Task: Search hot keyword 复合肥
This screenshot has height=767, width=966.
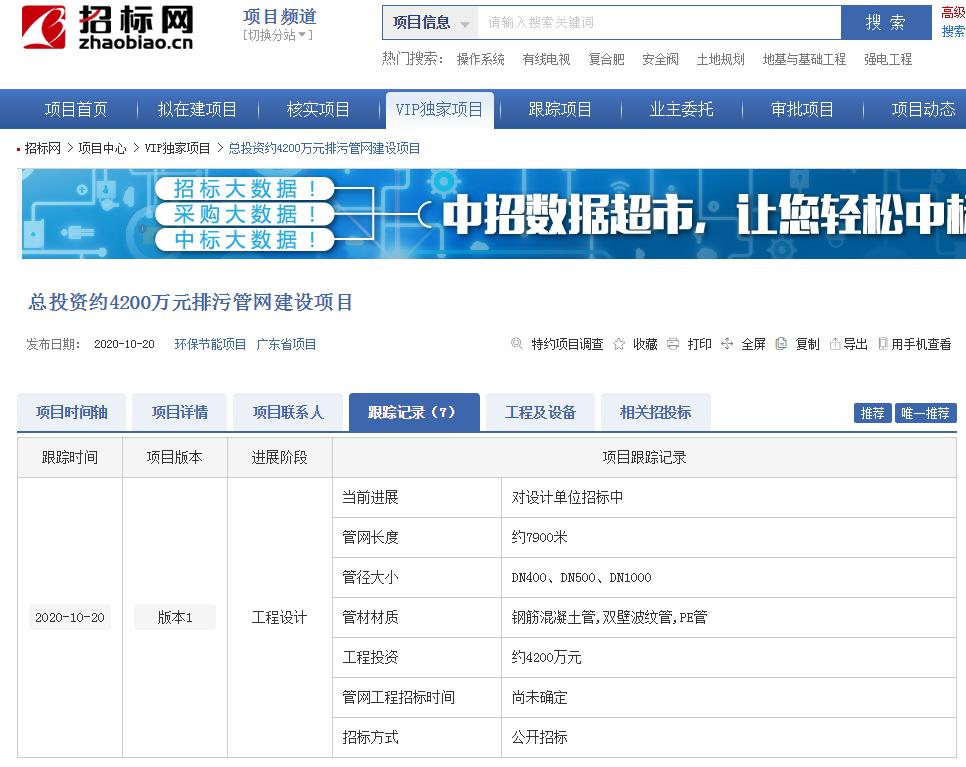Action: [x=606, y=59]
